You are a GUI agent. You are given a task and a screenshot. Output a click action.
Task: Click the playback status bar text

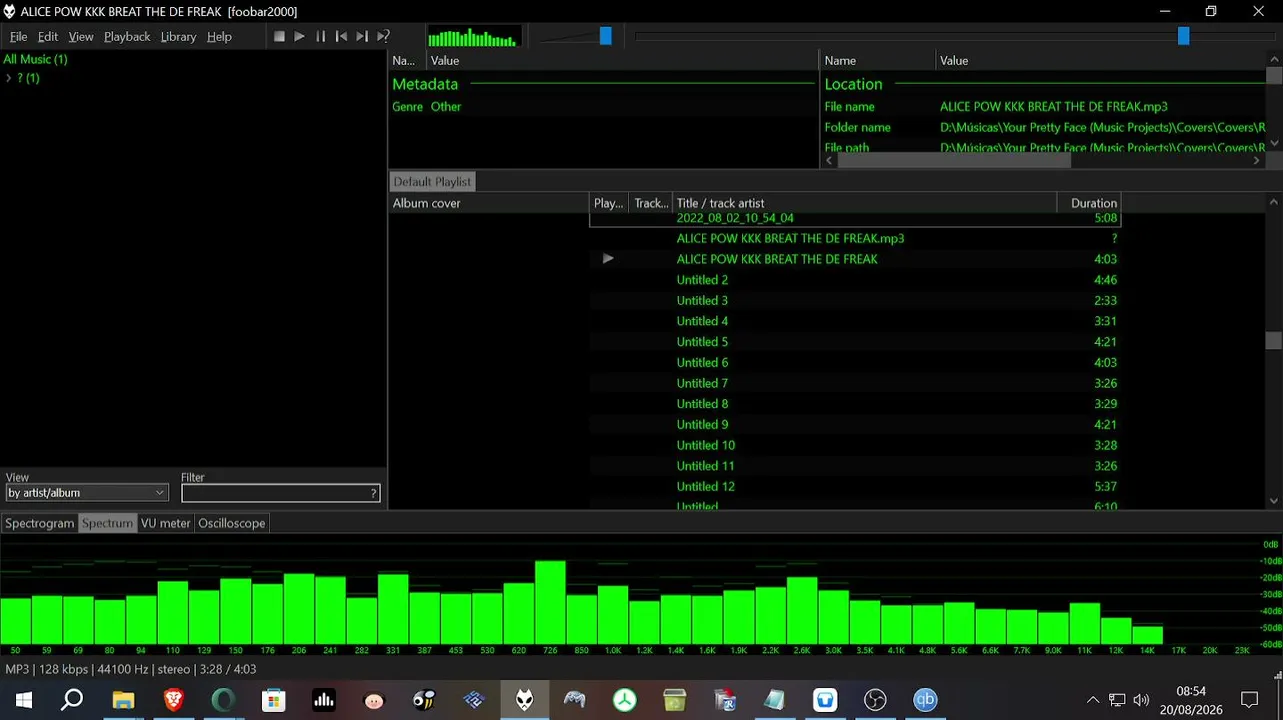point(131,669)
